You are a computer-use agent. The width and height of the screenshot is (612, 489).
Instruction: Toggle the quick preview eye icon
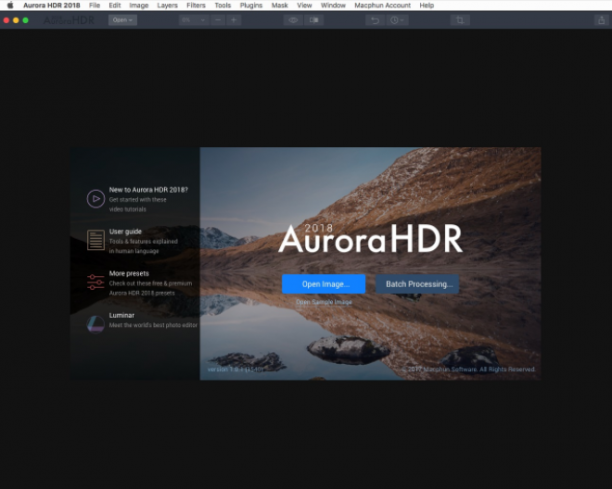point(293,20)
